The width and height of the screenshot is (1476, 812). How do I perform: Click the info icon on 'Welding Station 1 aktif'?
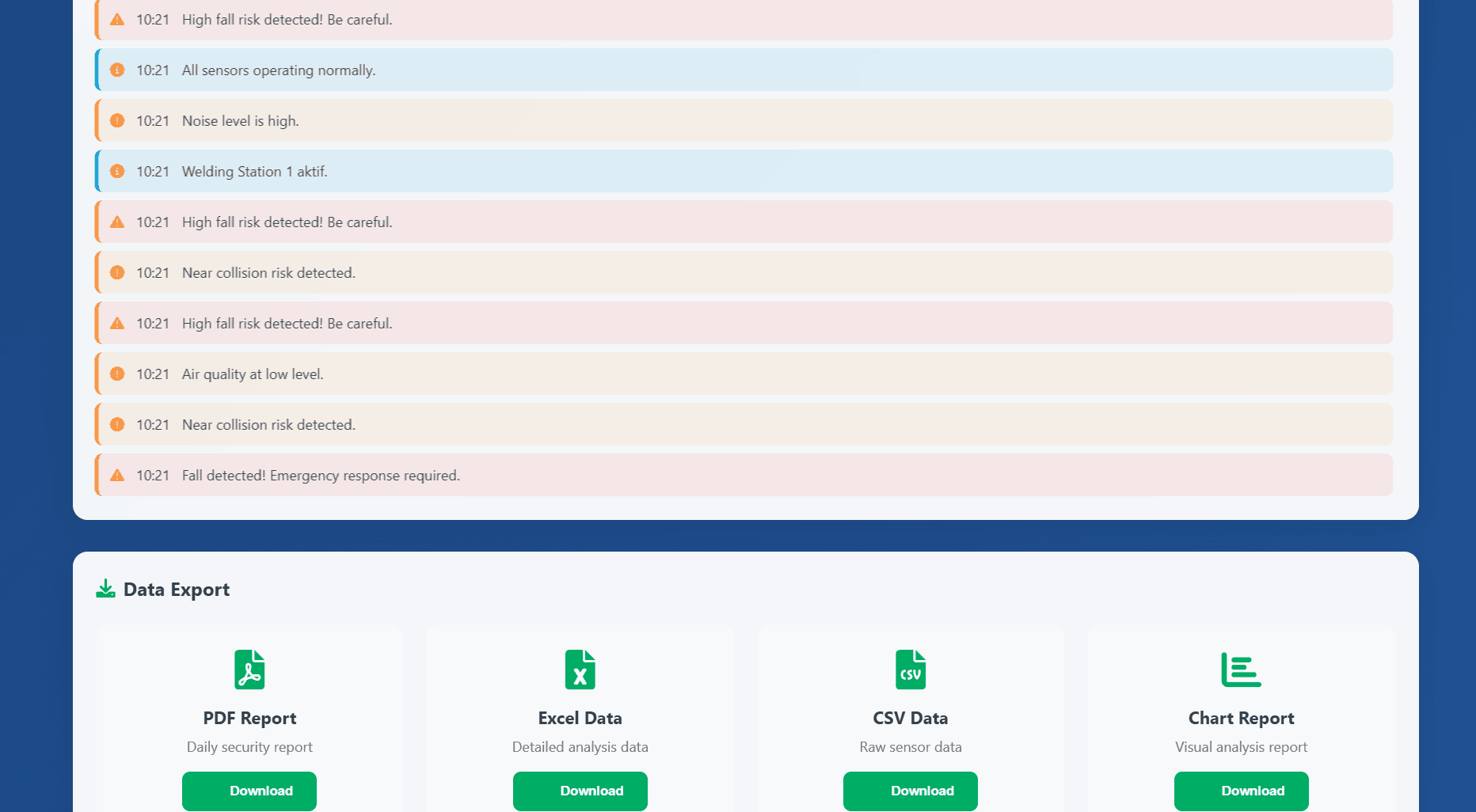tap(116, 171)
